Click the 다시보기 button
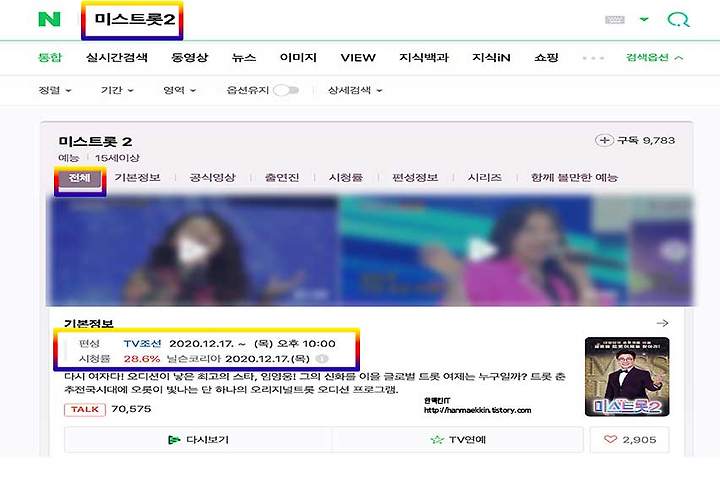The image size is (720, 483). [x=198, y=439]
